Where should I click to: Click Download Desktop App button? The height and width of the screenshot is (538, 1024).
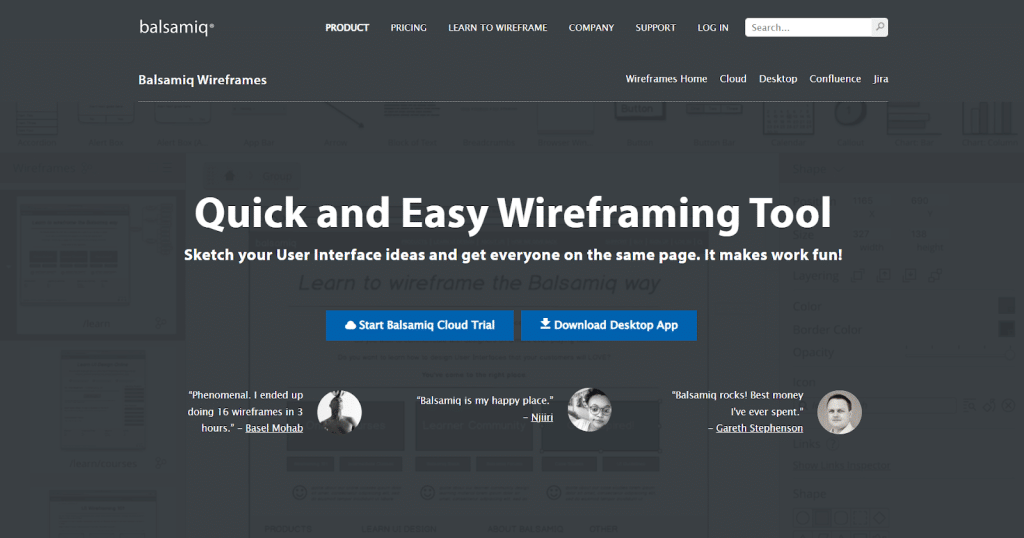[x=609, y=325]
